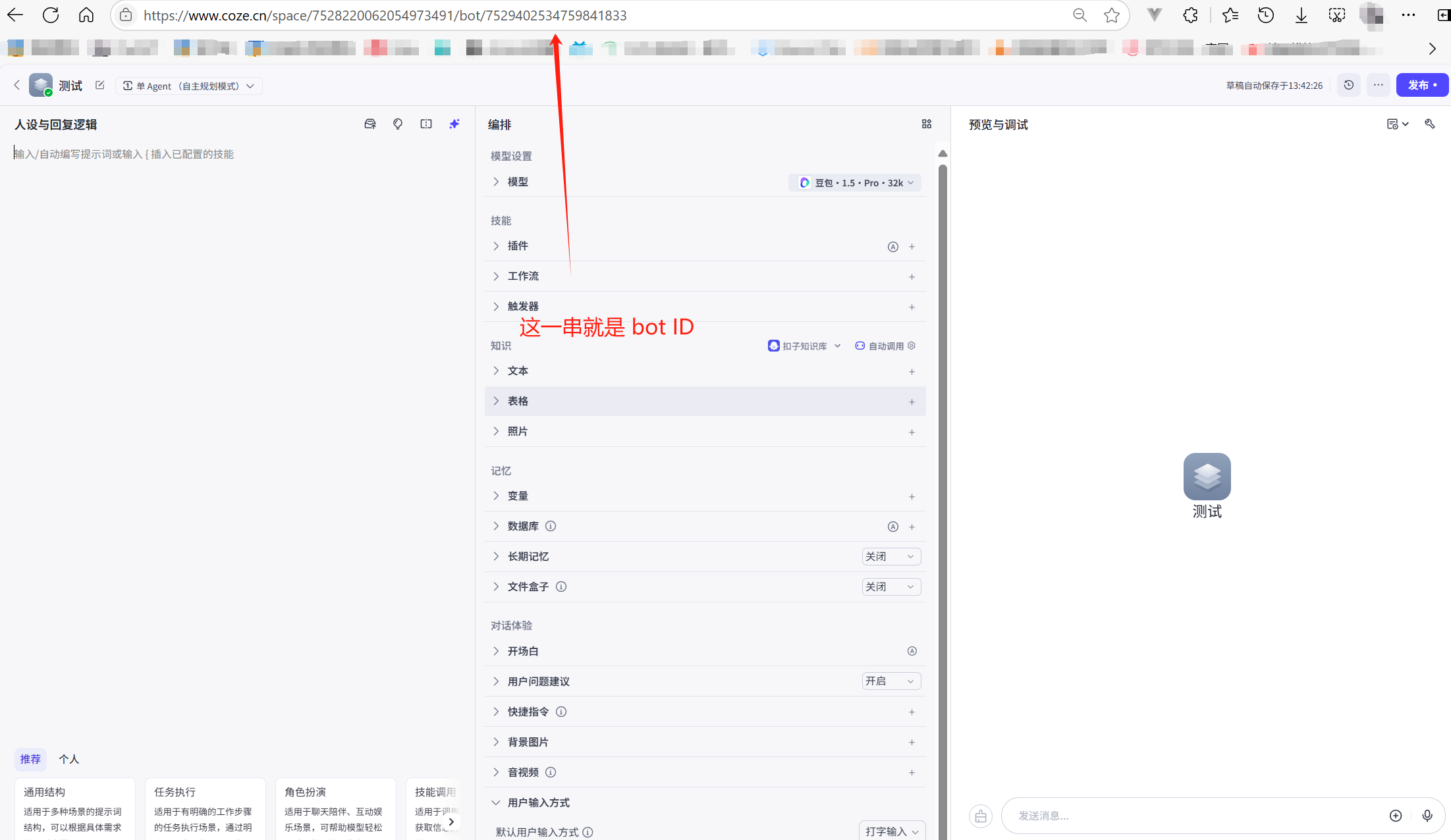Start voice input with the microphone icon
This screenshot has width=1451, height=840.
coord(1427,816)
